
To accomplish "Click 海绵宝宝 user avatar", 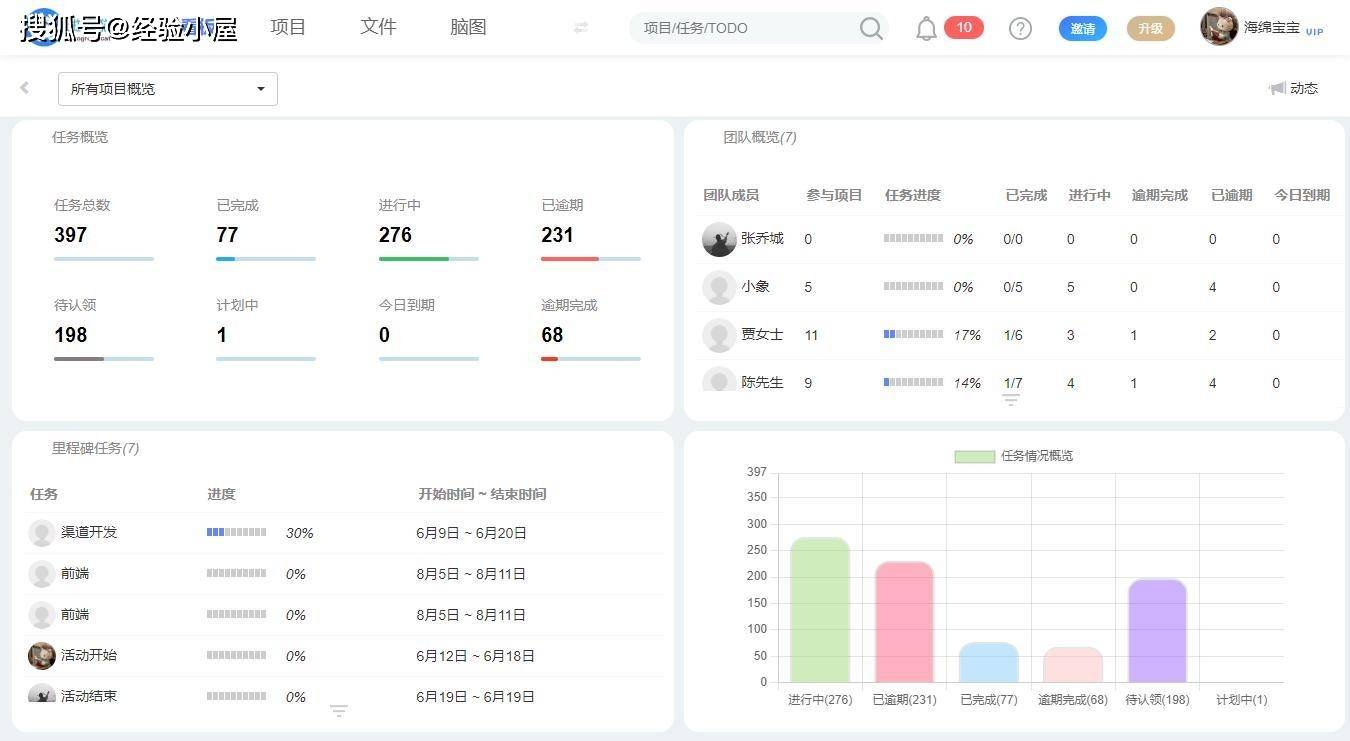I will (1219, 27).
